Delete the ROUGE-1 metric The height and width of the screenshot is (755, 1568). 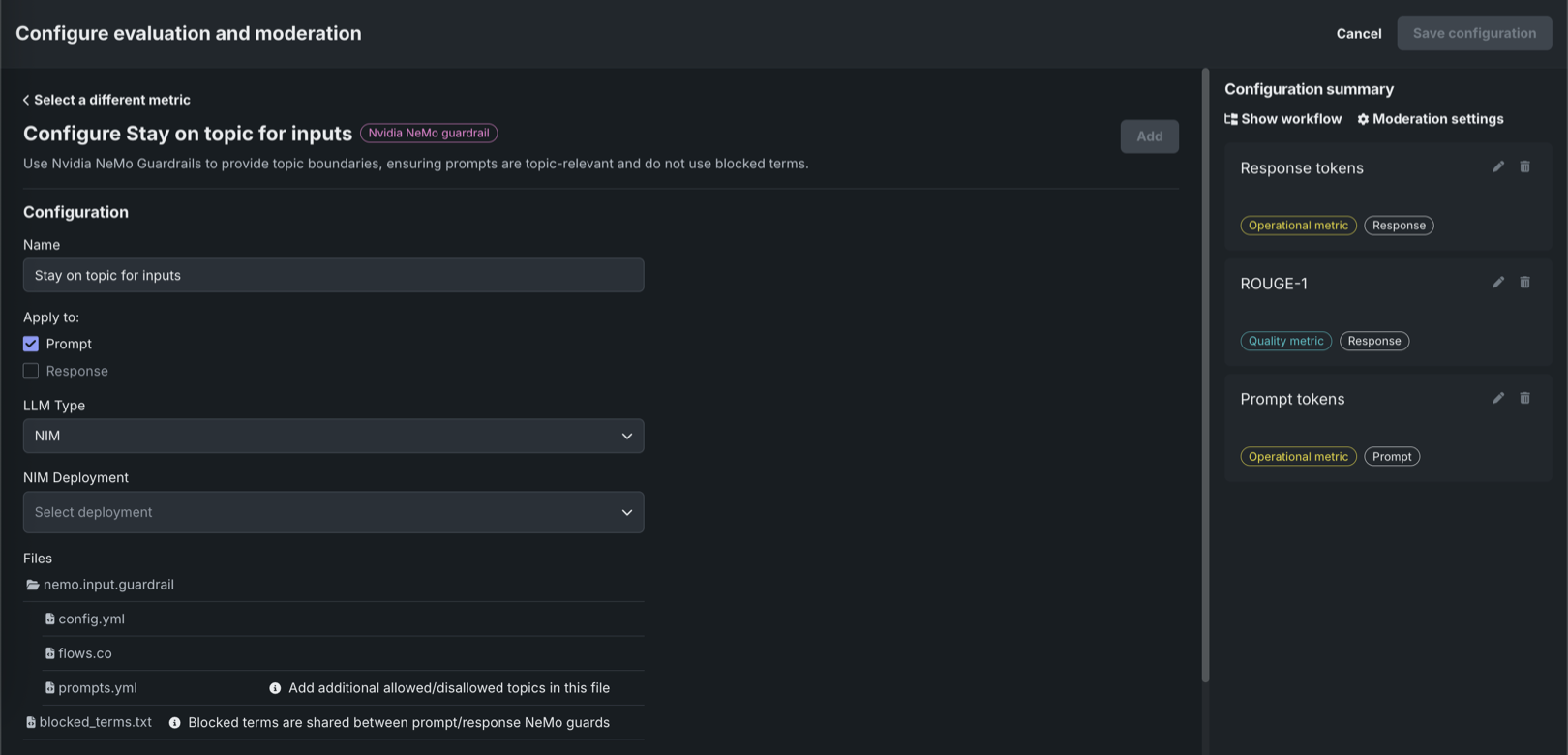(1524, 283)
